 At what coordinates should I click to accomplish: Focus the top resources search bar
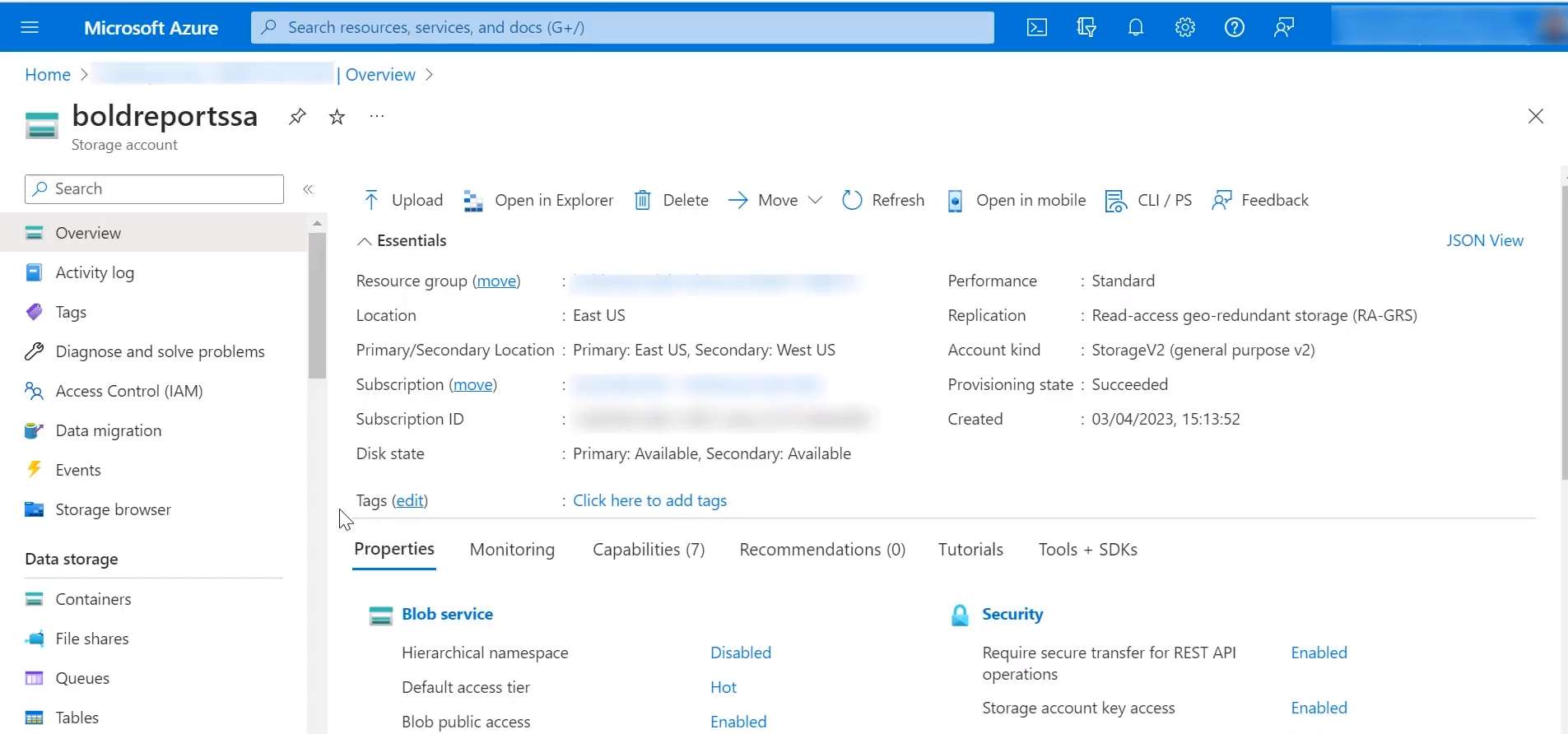pyautogui.click(x=622, y=27)
